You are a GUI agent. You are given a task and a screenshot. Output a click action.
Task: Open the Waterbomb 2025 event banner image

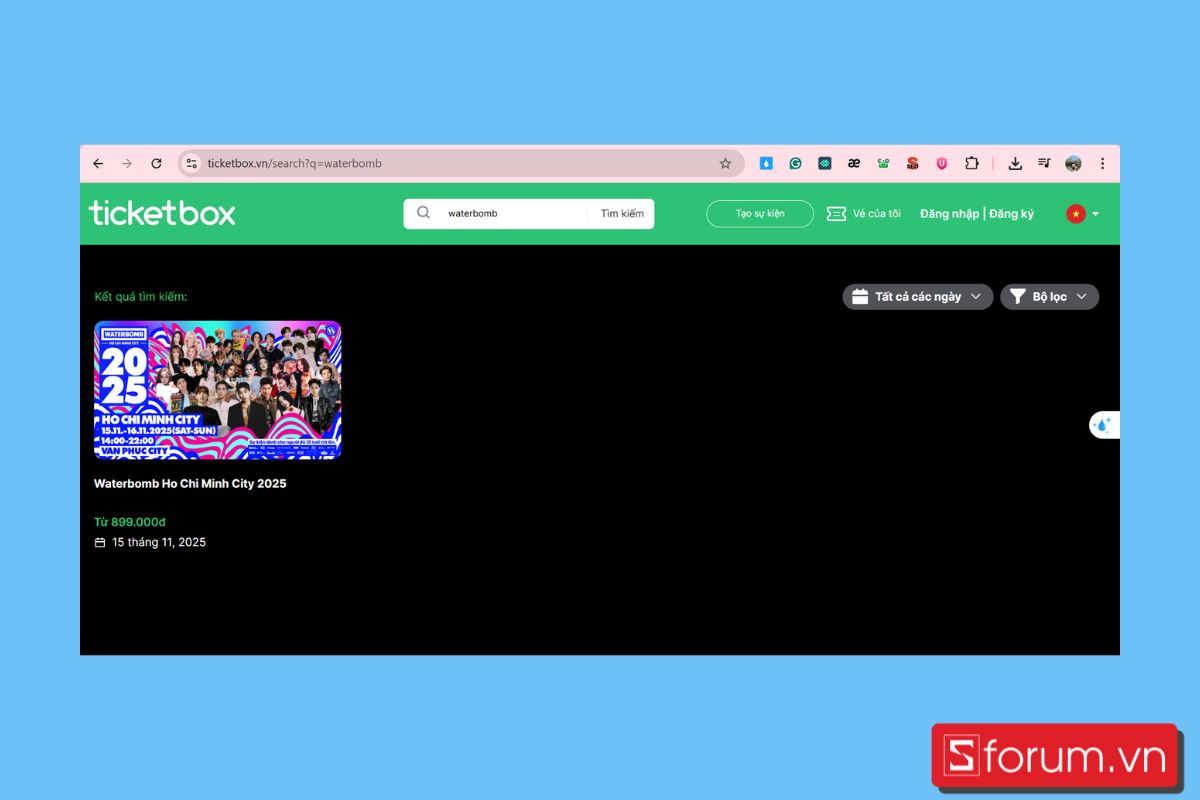click(218, 390)
